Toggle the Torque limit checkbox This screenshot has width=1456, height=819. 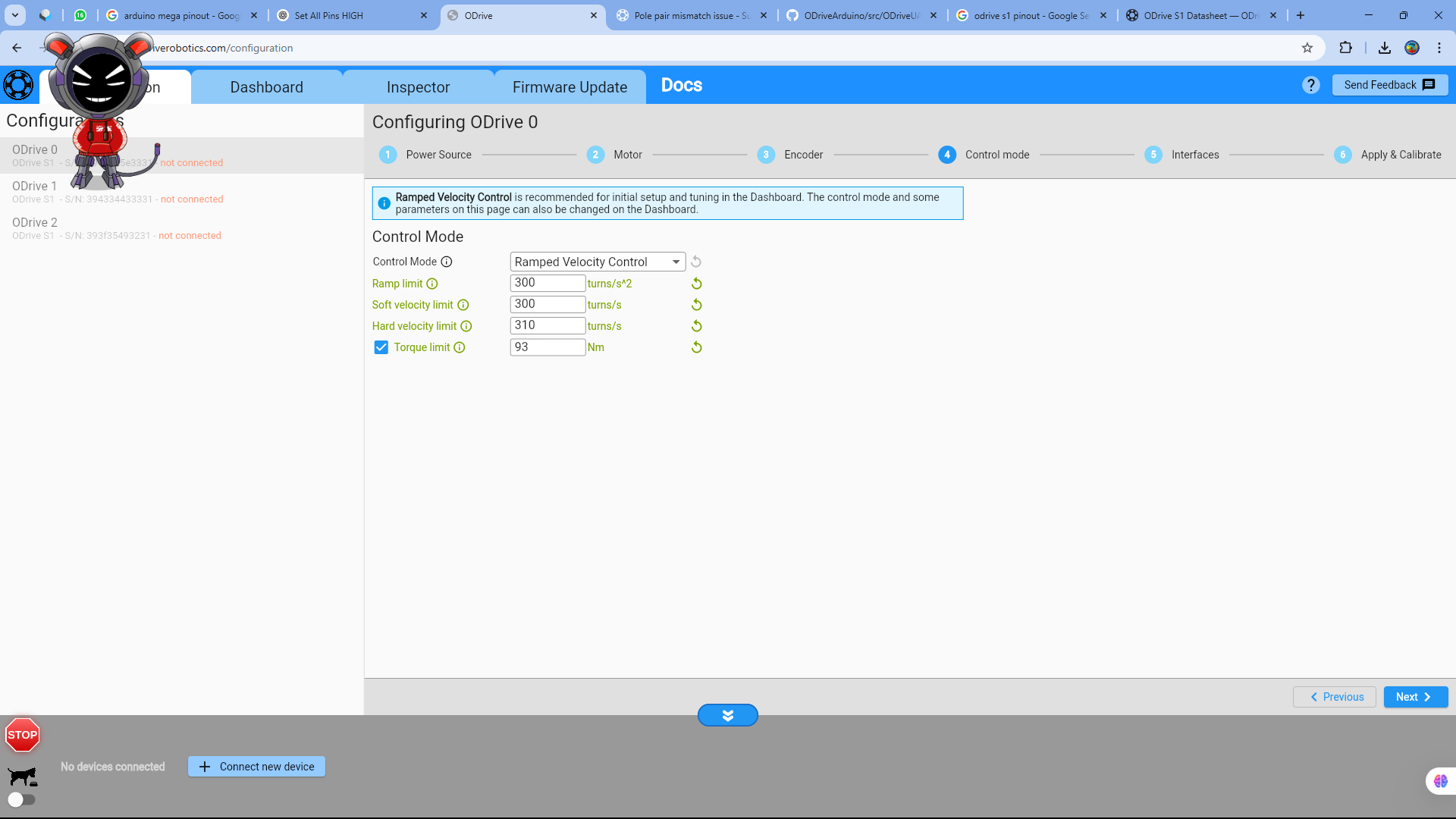pyautogui.click(x=381, y=347)
